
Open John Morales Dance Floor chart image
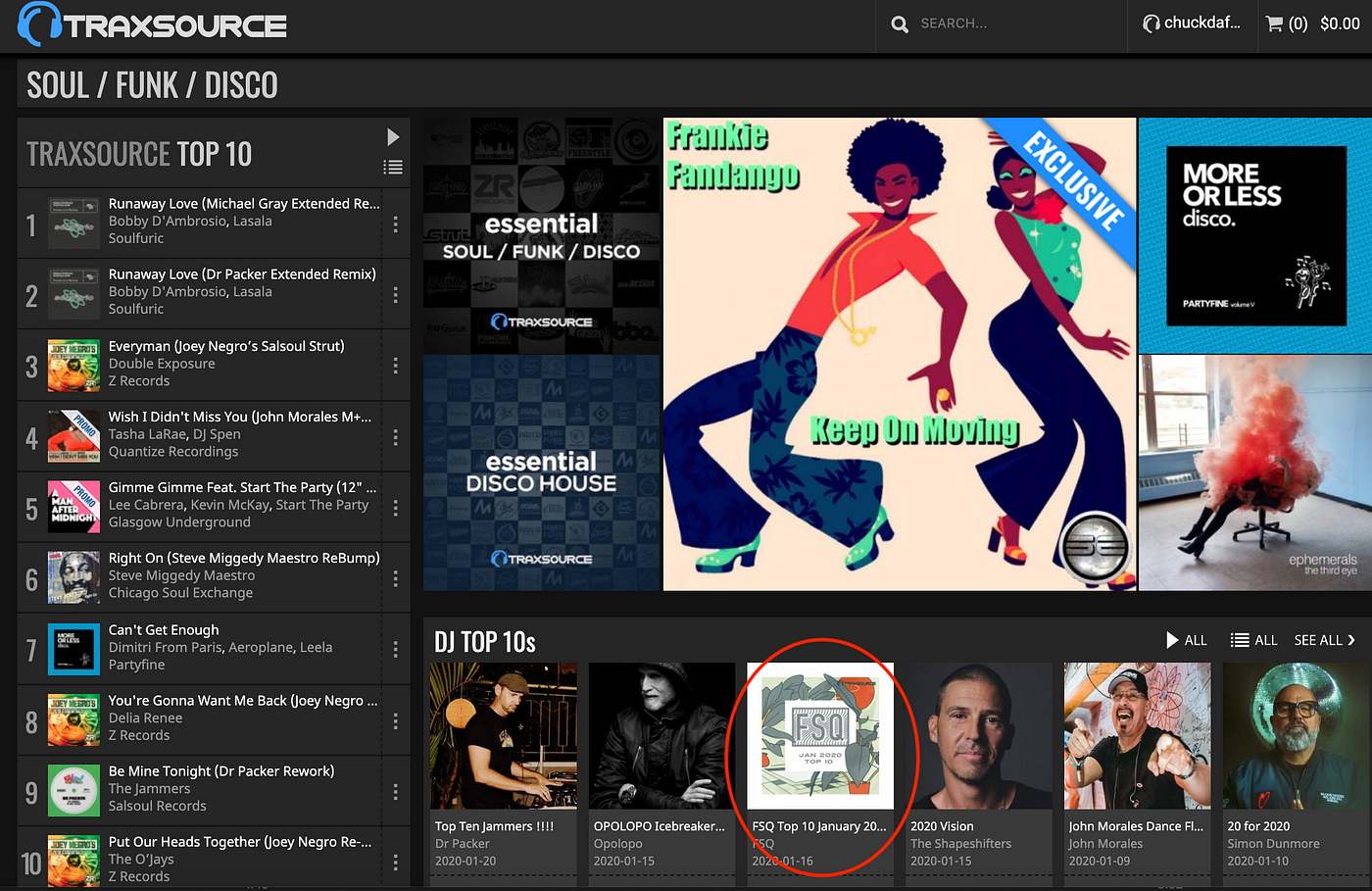[1138, 736]
